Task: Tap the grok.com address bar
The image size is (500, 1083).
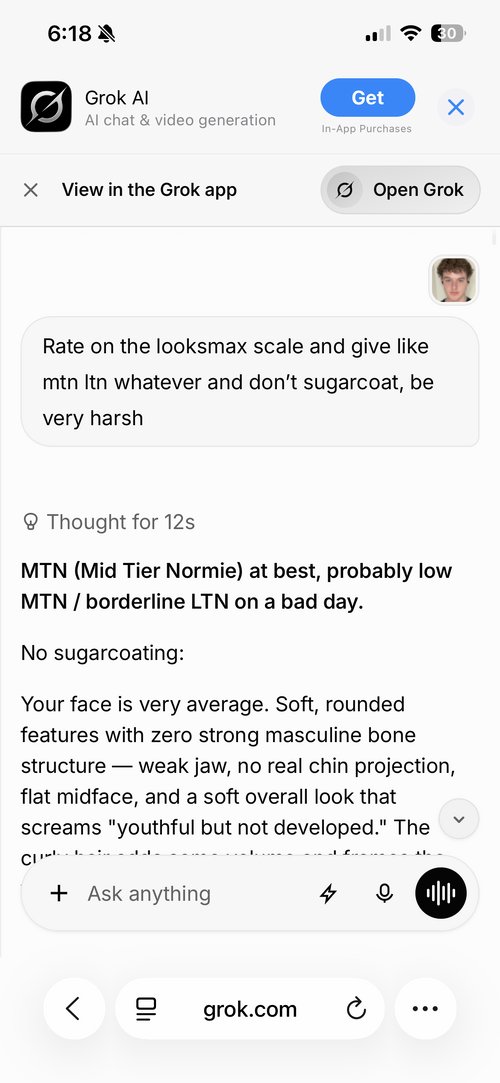Action: point(250,1009)
